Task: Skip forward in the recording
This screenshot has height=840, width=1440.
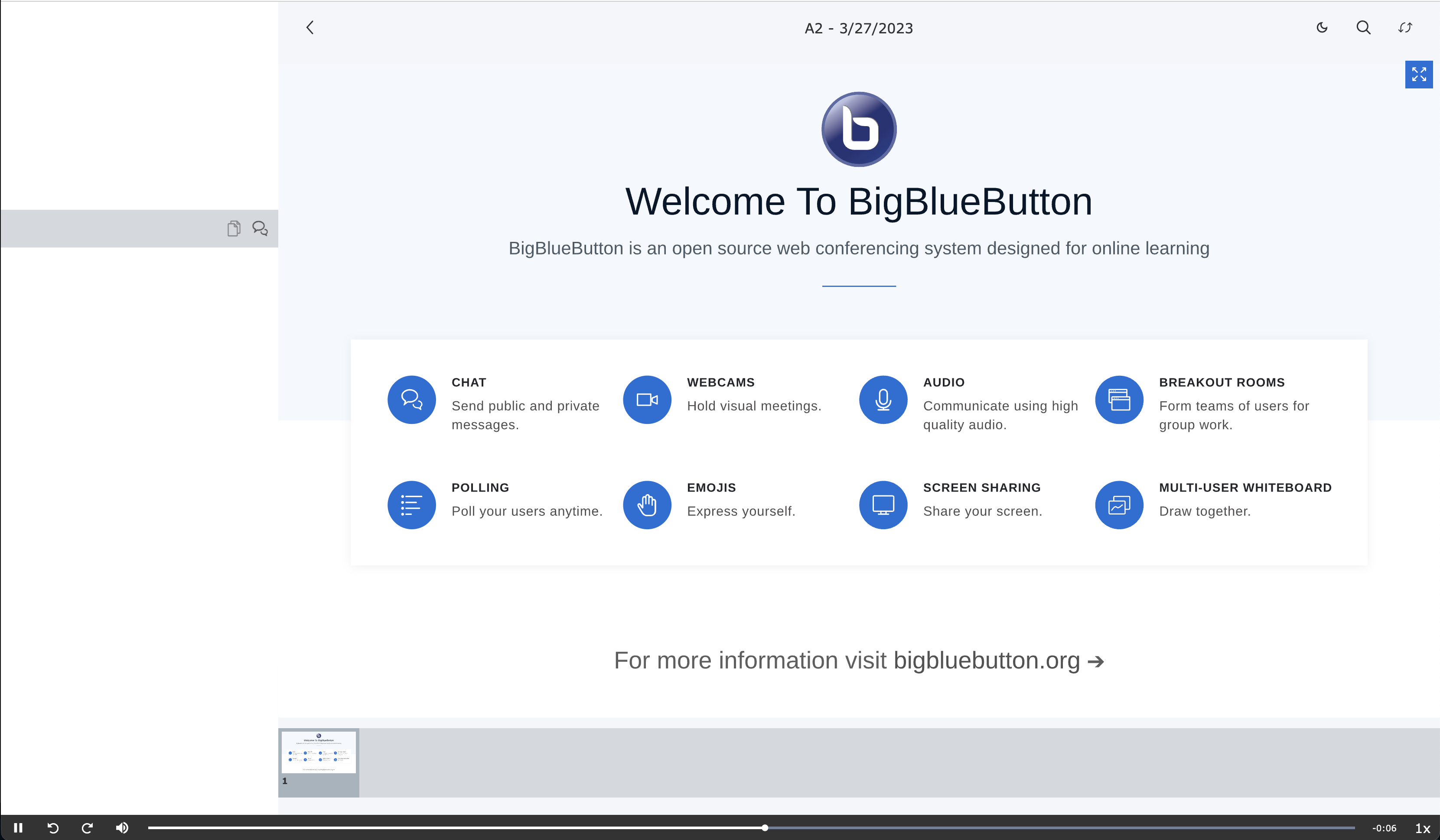Action: point(87,827)
